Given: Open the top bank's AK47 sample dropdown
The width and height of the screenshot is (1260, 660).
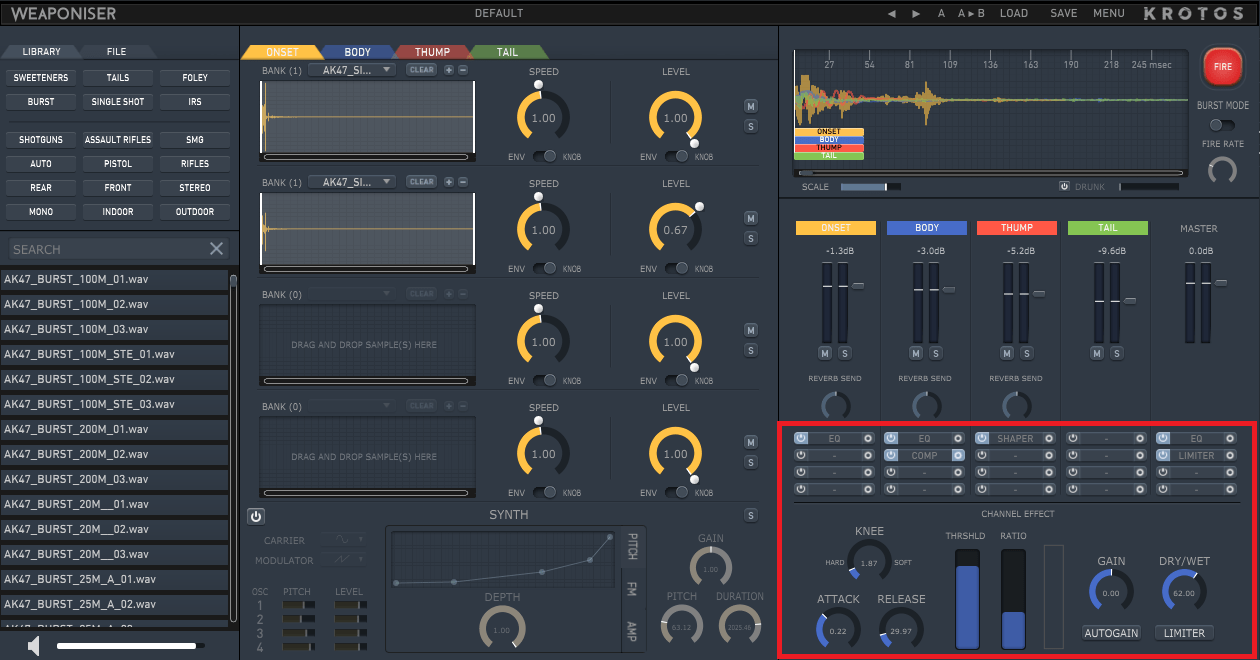Looking at the screenshot, I should (352, 70).
